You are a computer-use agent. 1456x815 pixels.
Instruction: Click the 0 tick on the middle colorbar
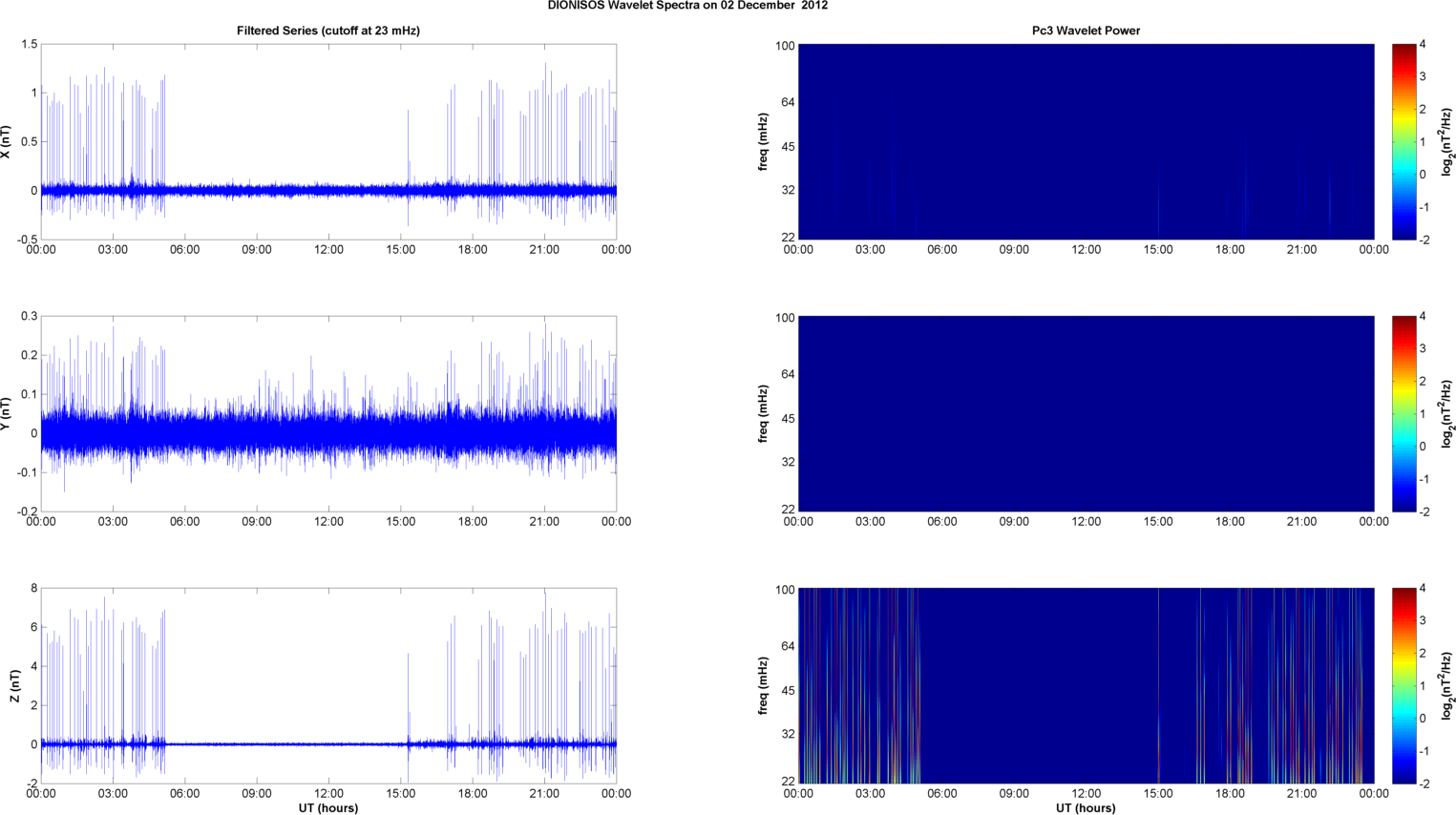point(1424,447)
